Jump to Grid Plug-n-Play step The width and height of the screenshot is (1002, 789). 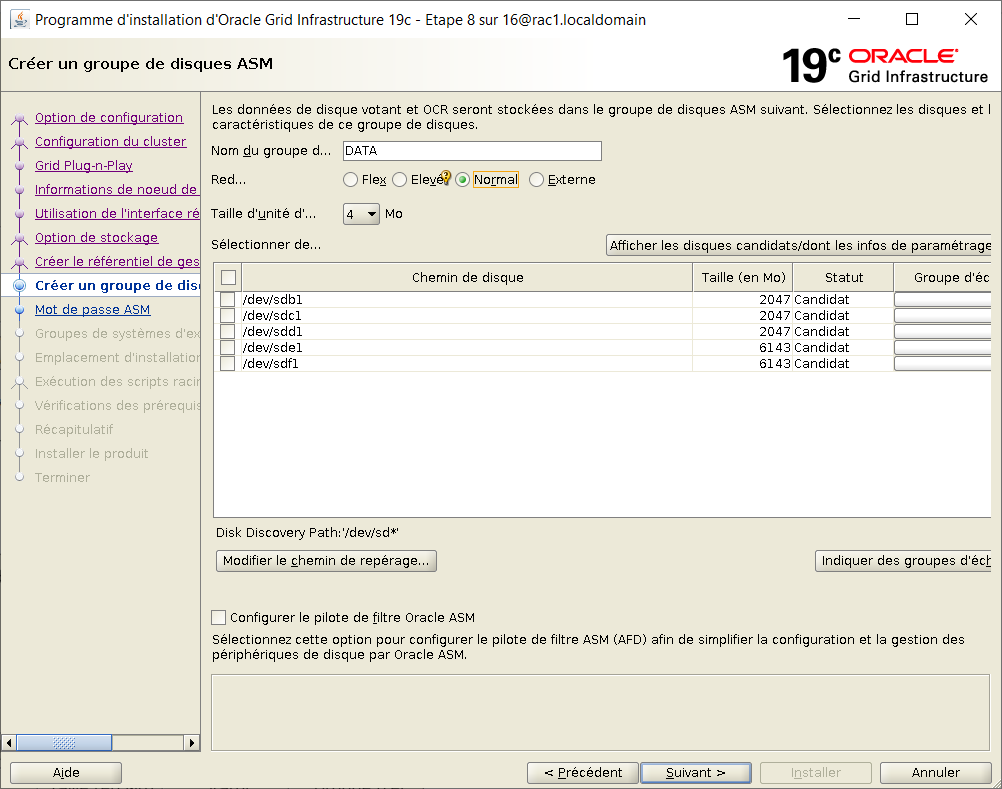(x=84, y=165)
